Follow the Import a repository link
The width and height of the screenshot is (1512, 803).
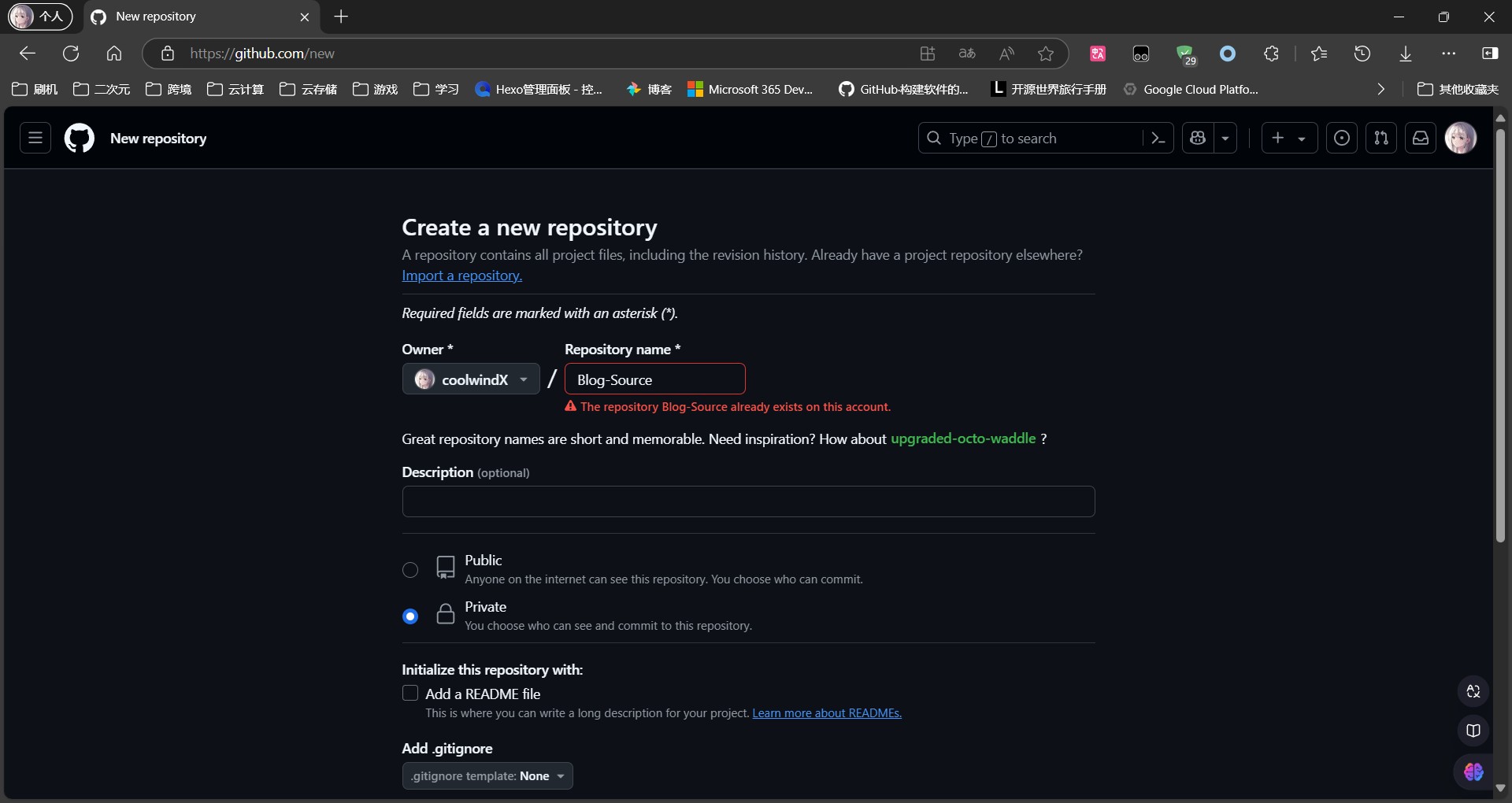[x=462, y=276]
